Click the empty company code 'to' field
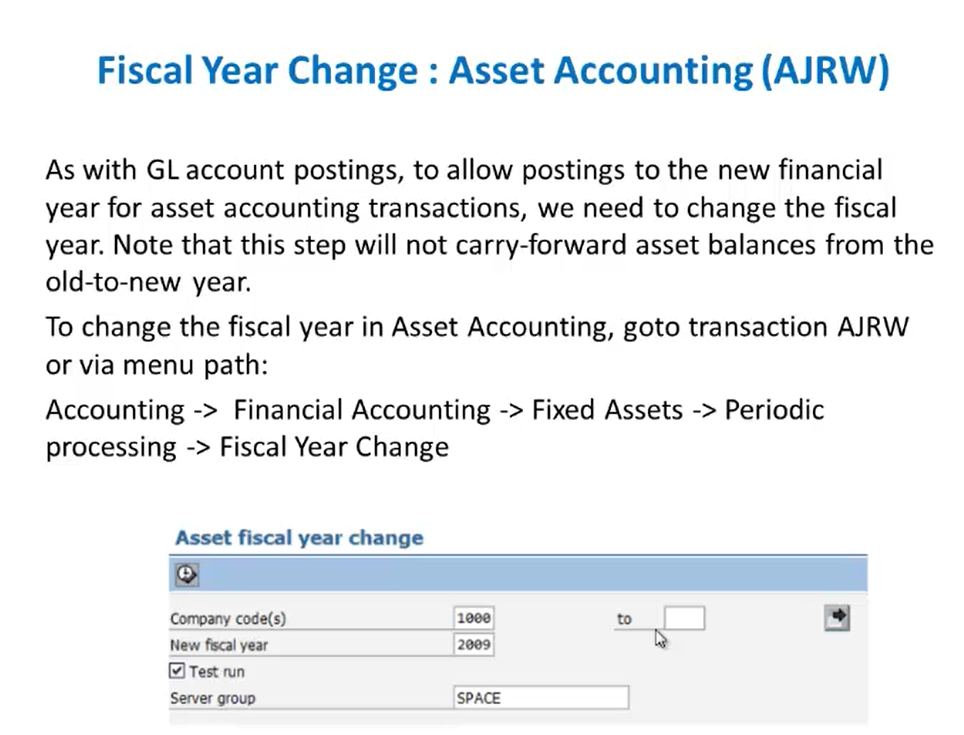This screenshot has height=735, width=964. [684, 618]
